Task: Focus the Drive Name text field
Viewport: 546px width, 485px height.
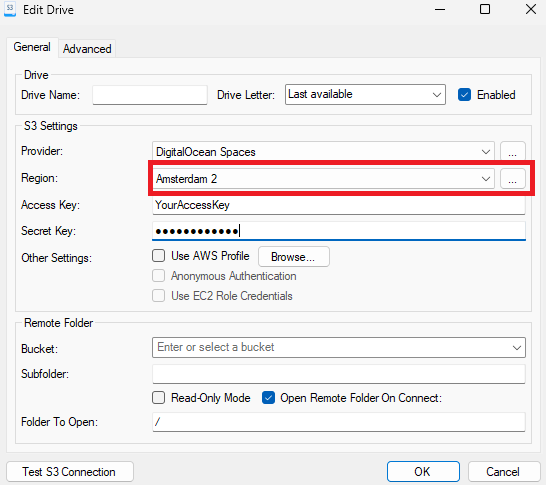Action: (150, 95)
